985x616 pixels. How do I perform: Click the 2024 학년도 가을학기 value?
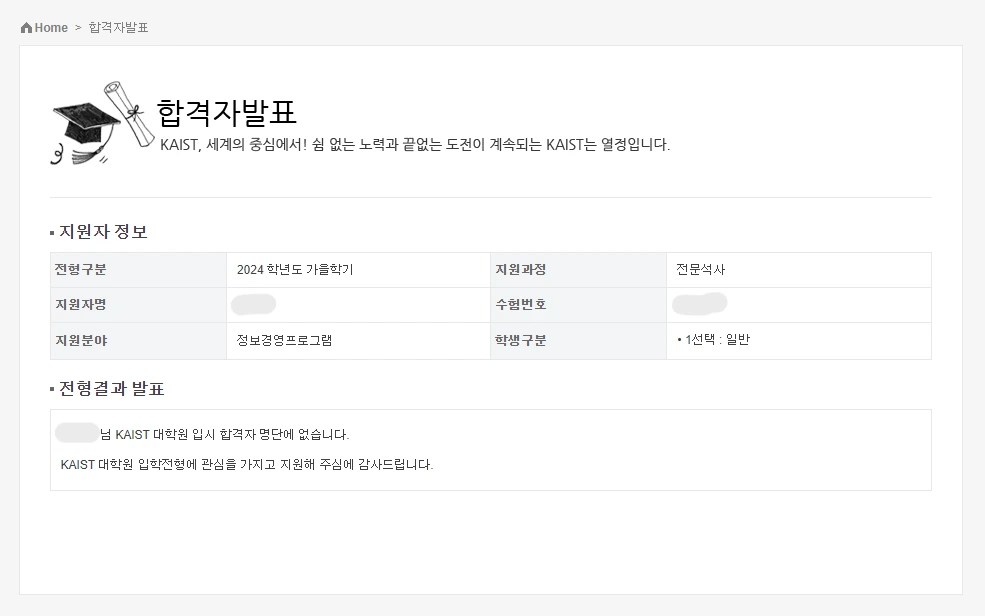point(296,269)
